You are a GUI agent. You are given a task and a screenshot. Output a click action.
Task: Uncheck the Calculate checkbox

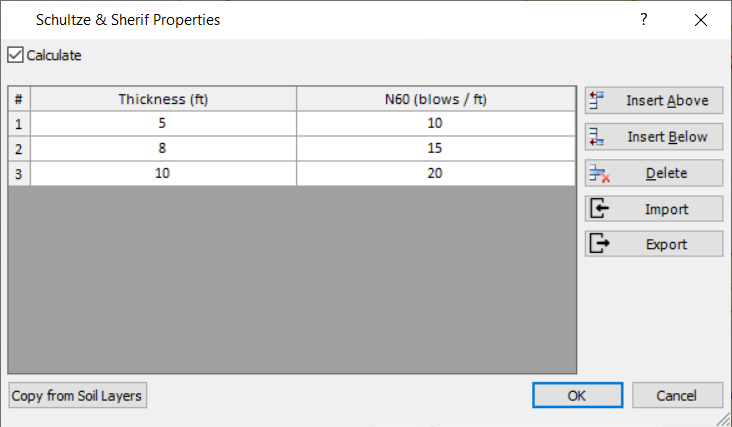click(15, 56)
